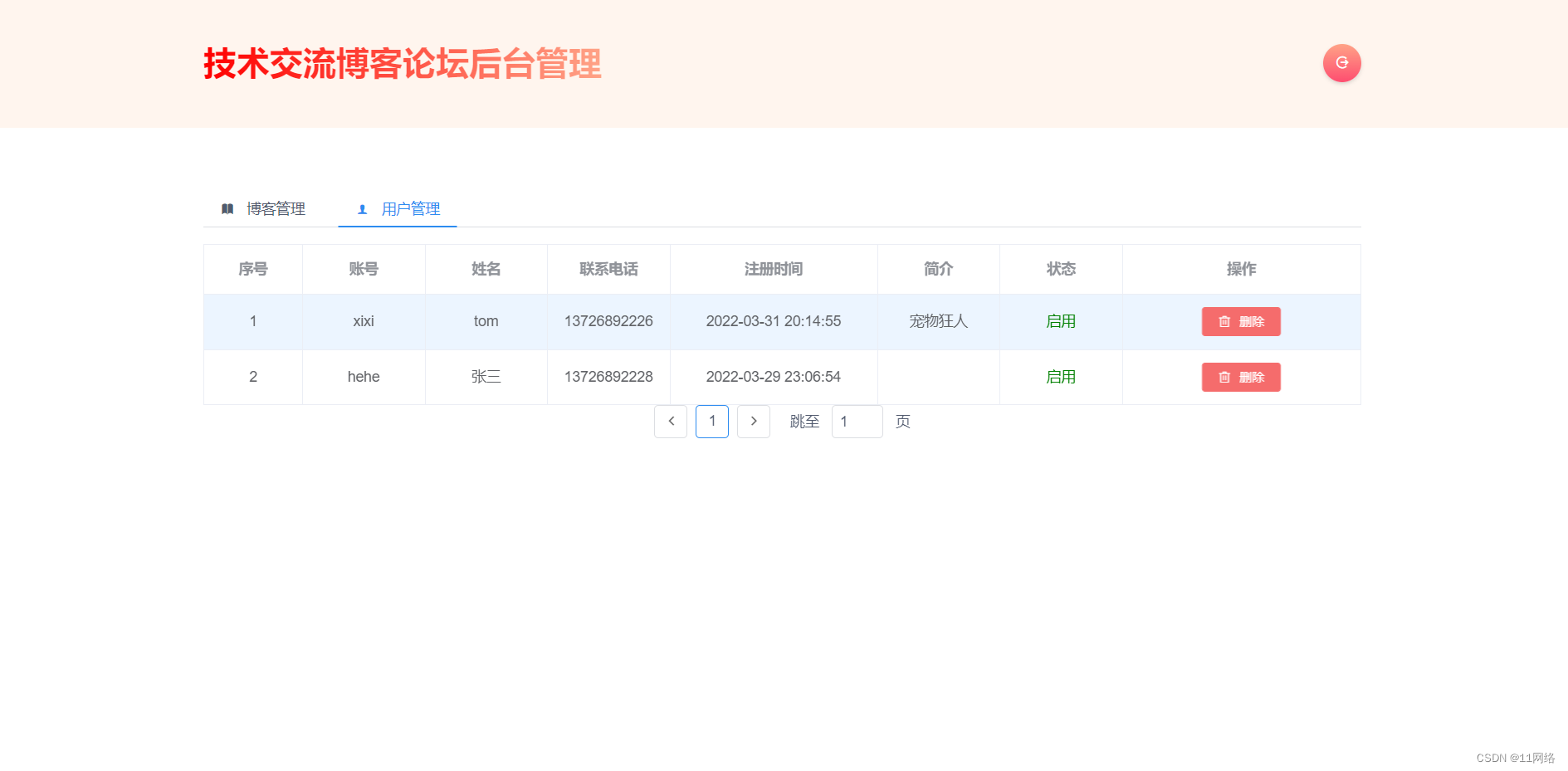Click registration time 2022-03-31 20:14:55
1568x771 pixels.
point(774,321)
